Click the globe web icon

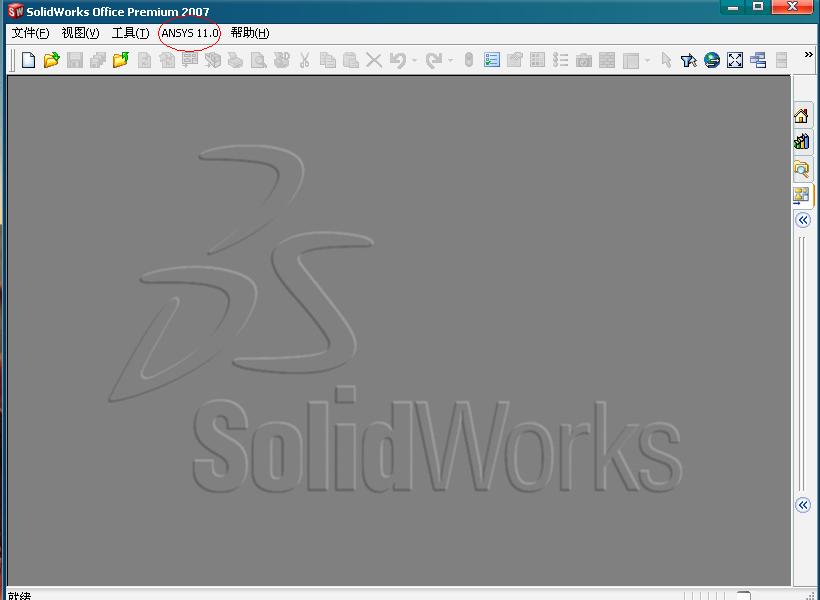[x=712, y=60]
